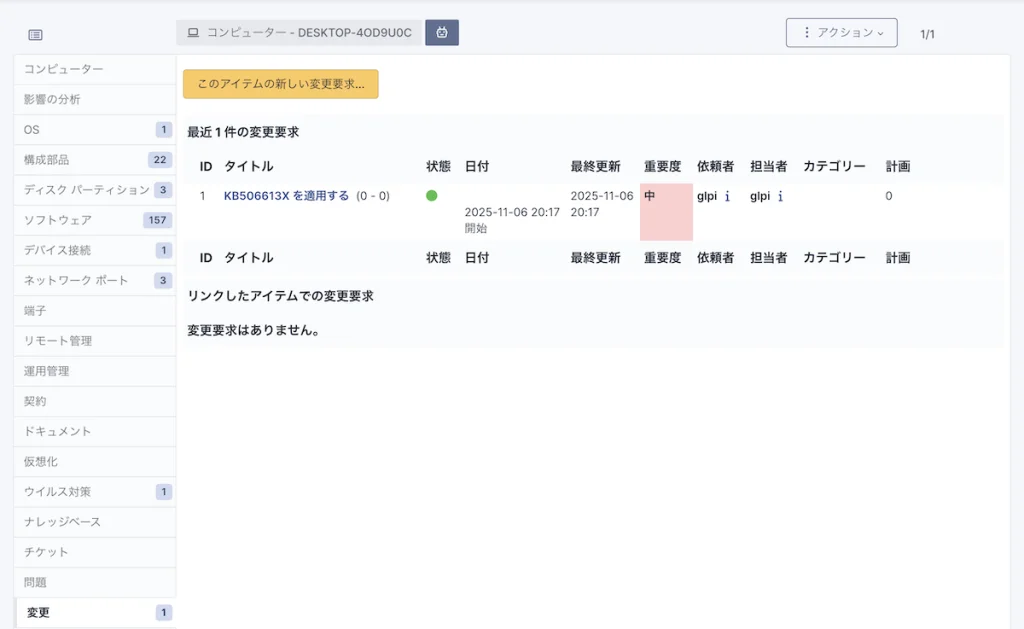Select コンピューター tab in sidebar
Screen dimensions: 1024x629
95,69
